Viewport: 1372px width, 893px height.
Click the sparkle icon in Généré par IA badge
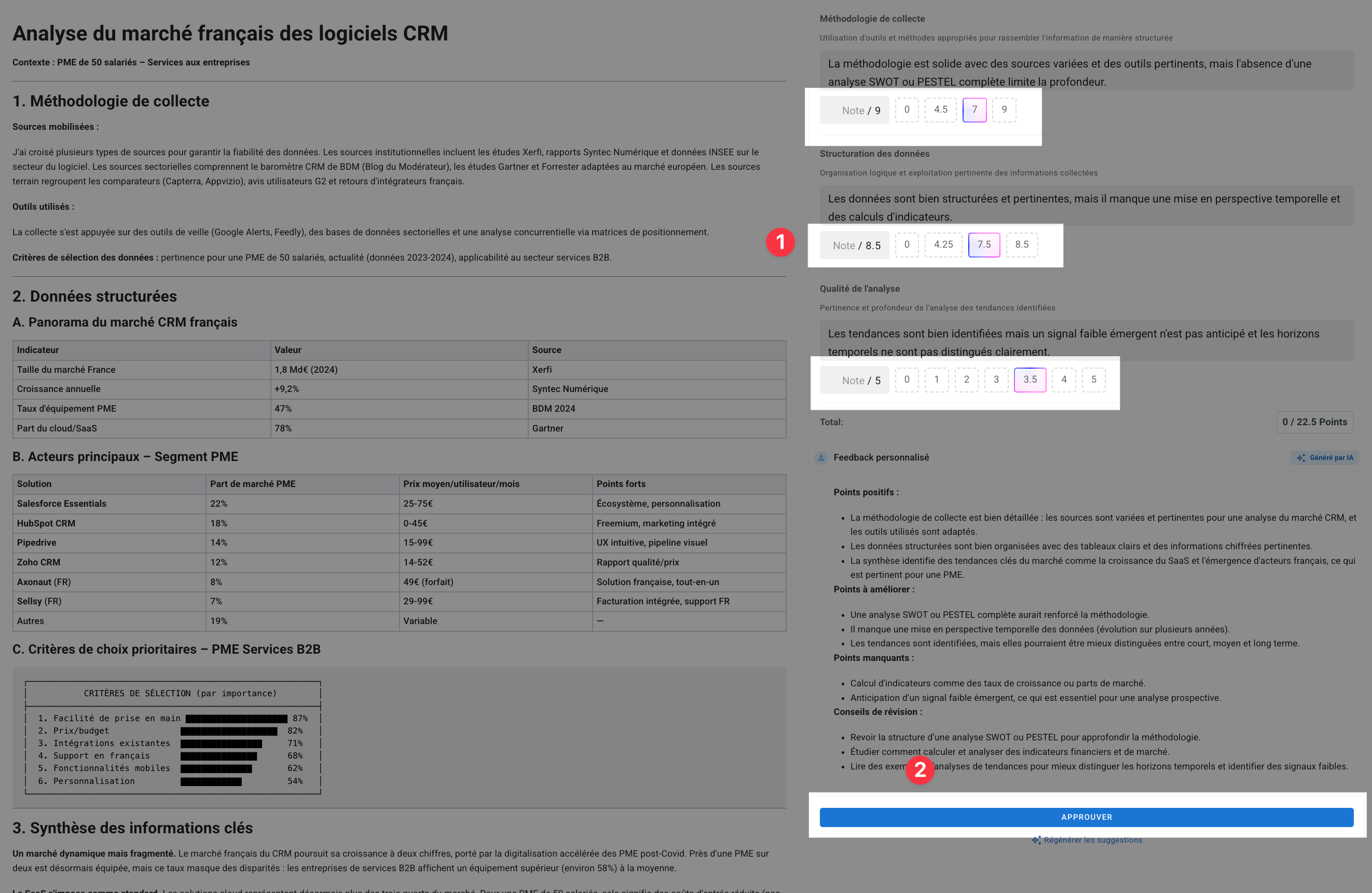click(1300, 457)
